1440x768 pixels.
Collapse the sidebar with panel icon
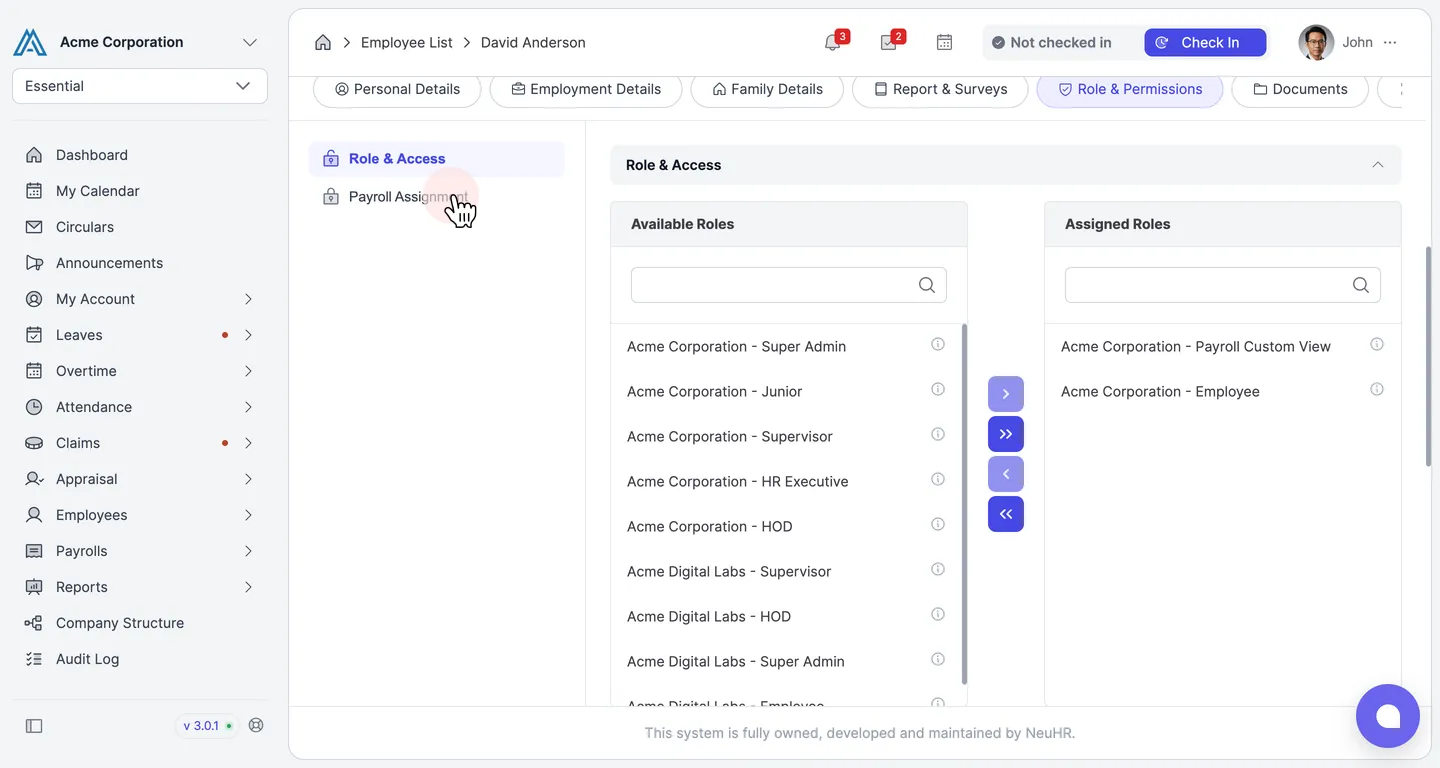pyautogui.click(x=34, y=726)
